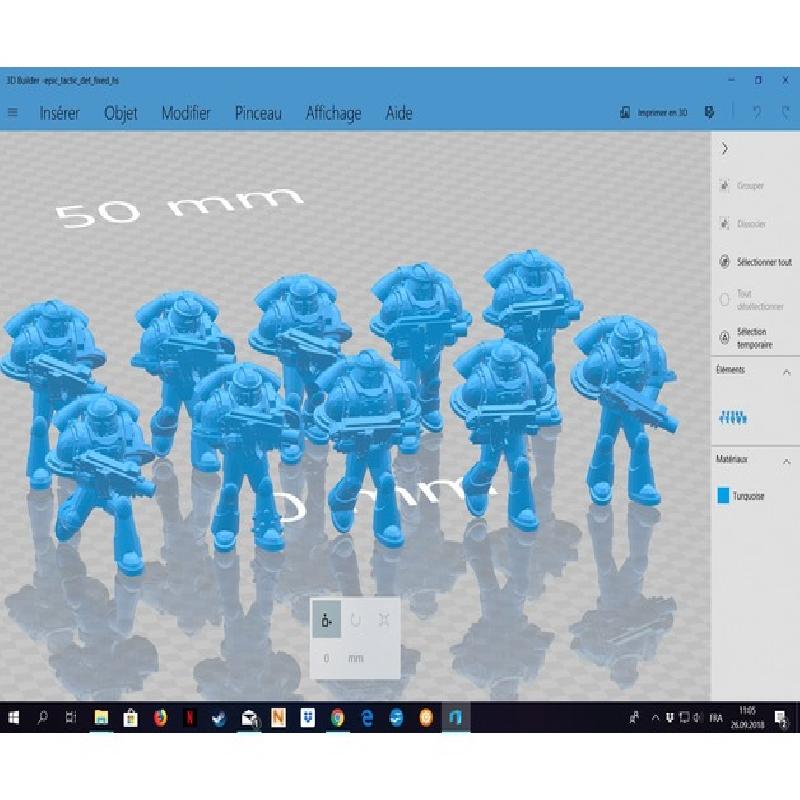Click Sélectionner tout
The image size is (800, 800).
(x=756, y=262)
